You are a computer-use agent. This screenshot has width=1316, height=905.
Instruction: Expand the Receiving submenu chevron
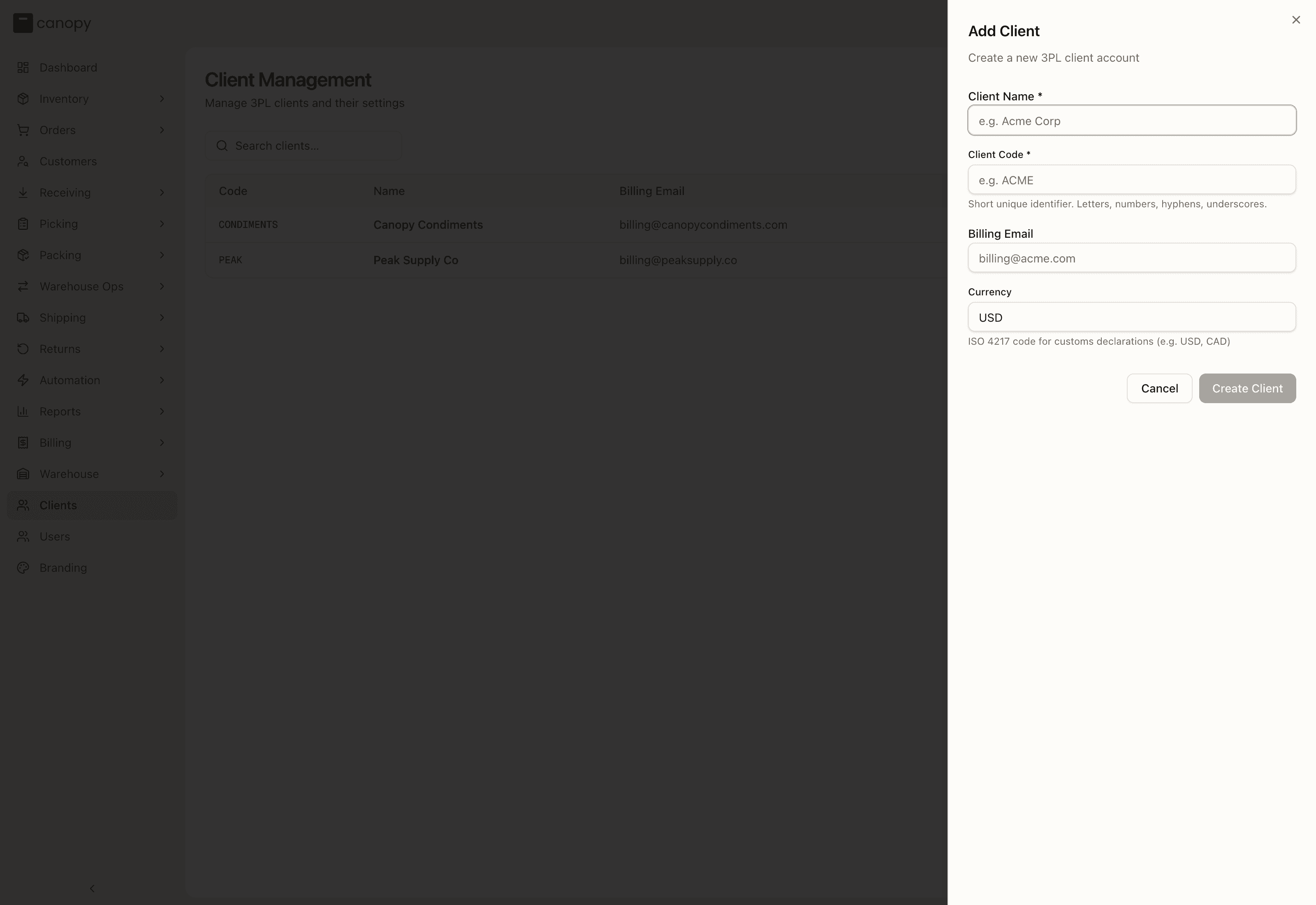(x=162, y=192)
